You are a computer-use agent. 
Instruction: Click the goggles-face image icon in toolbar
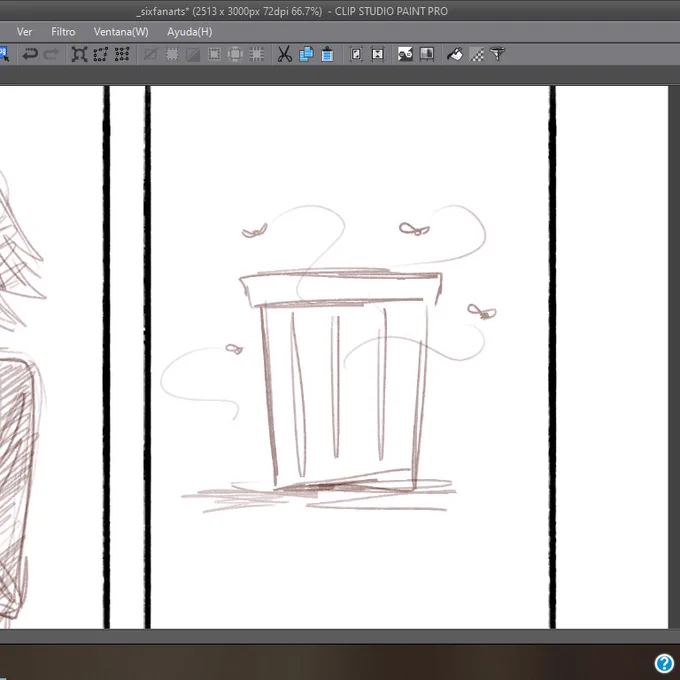pyautogui.click(x=405, y=54)
